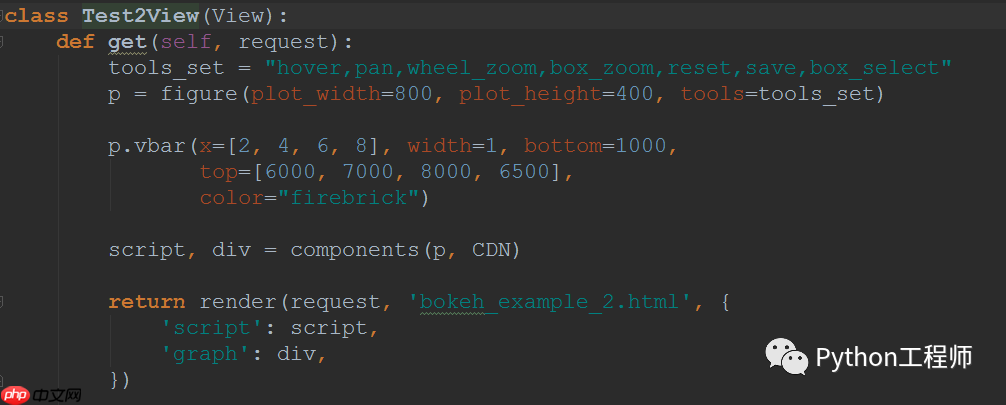The height and width of the screenshot is (405, 1006).
Task: Click "tools_set" at the start of its assignment line
Action: coord(166,68)
